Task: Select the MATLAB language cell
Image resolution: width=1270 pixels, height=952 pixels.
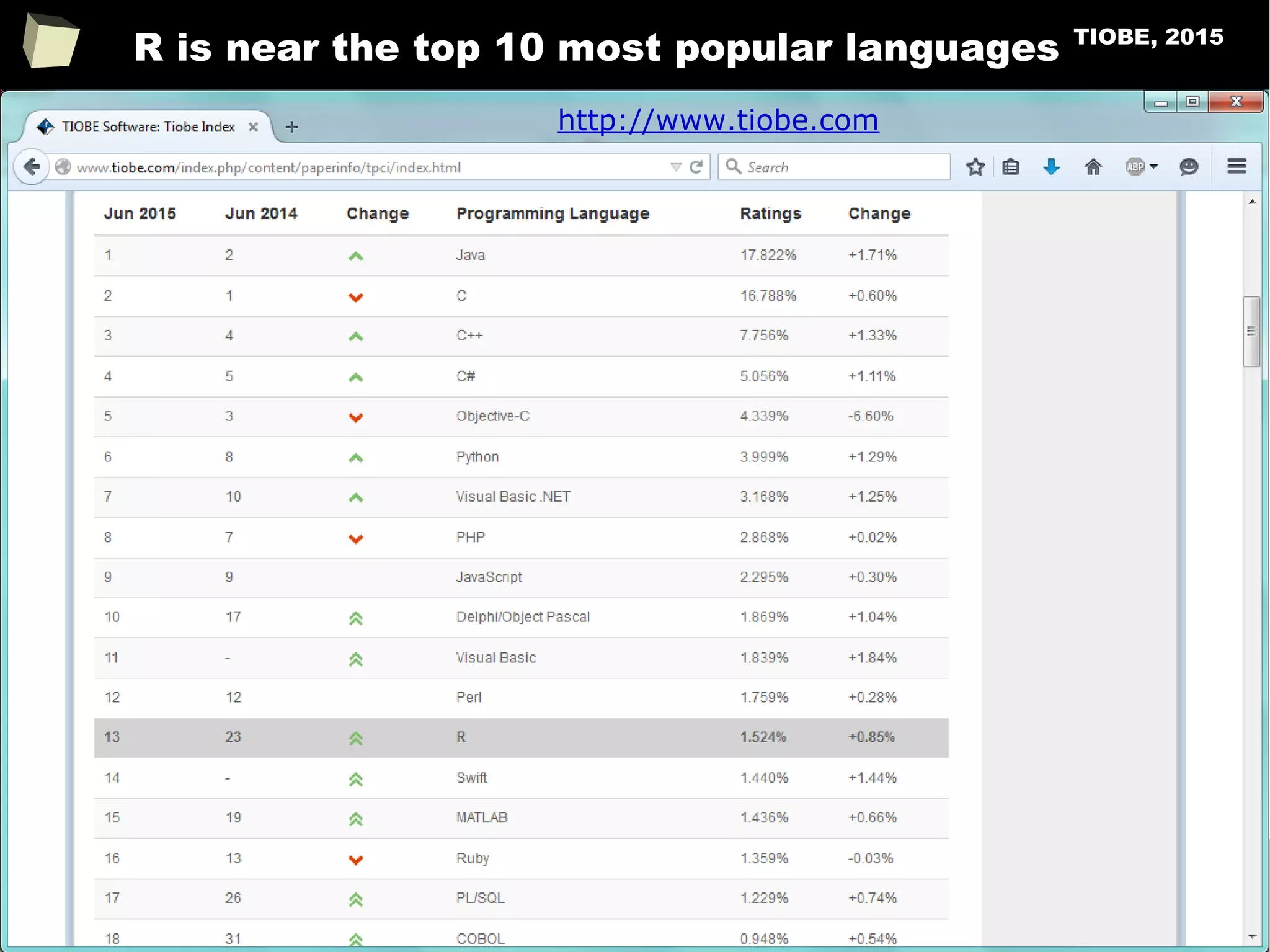Action: click(482, 817)
